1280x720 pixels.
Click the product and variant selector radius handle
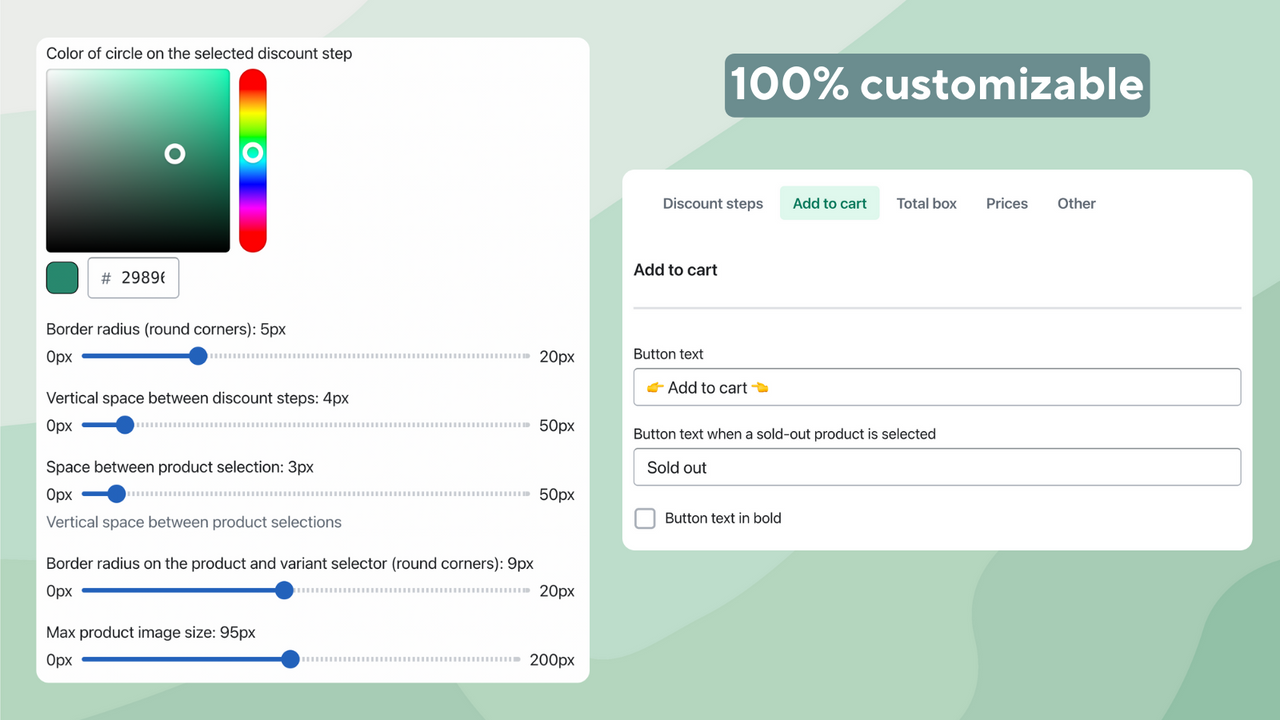click(x=284, y=591)
